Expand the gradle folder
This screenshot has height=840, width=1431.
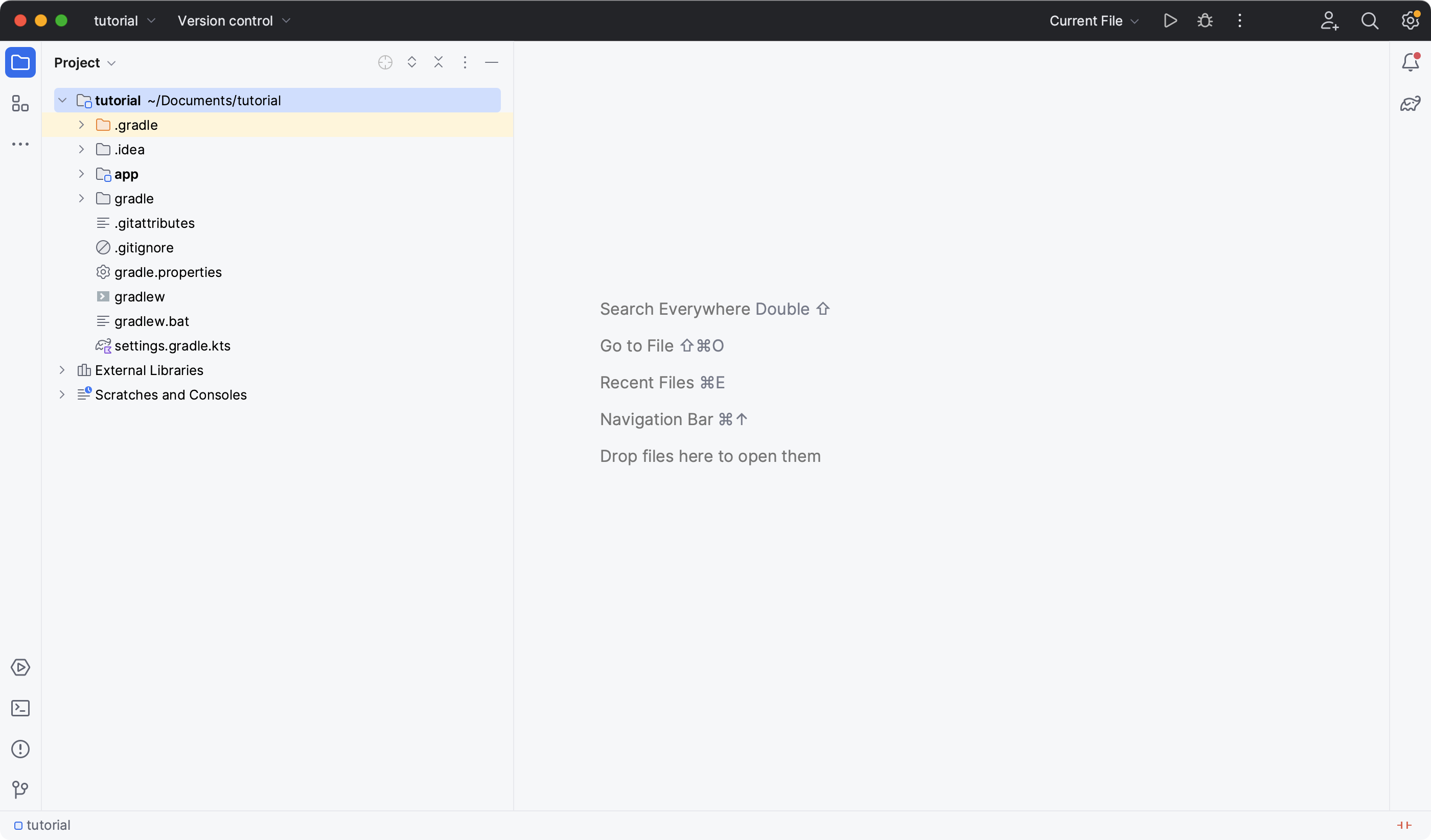[x=82, y=199]
